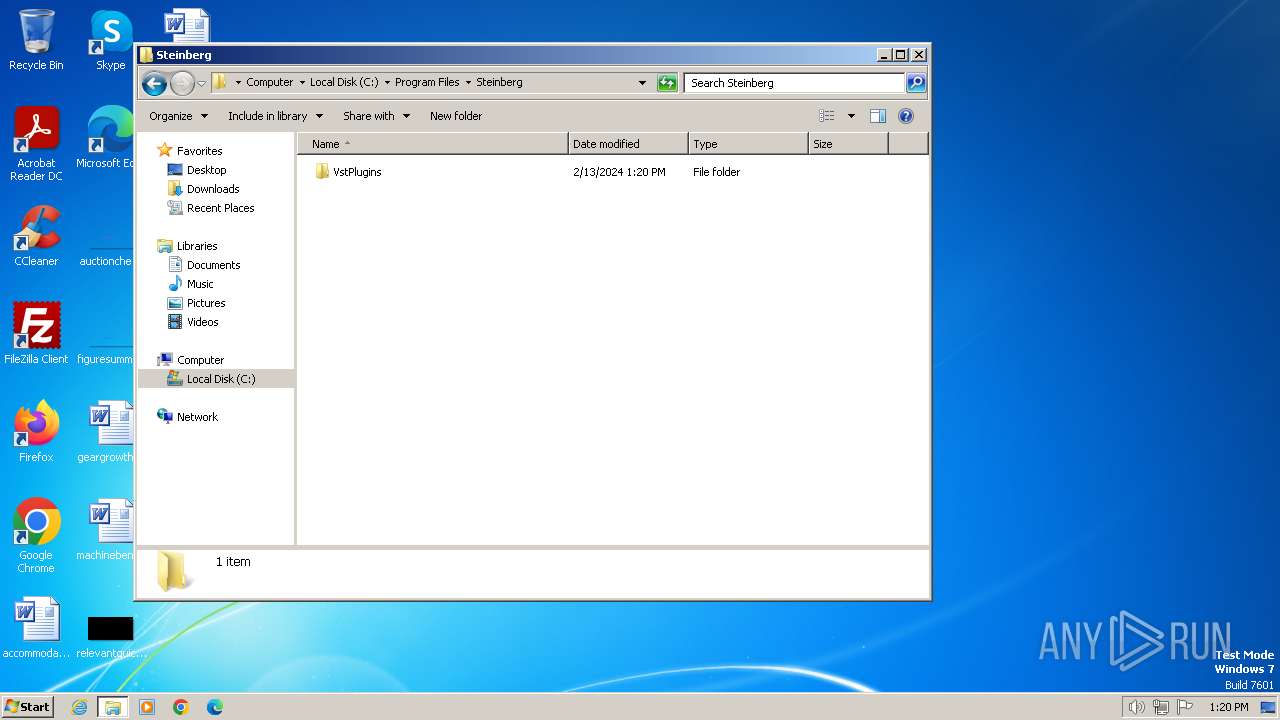Click the Change your view icon
Screen dimensions: 1280x720
click(x=826, y=116)
